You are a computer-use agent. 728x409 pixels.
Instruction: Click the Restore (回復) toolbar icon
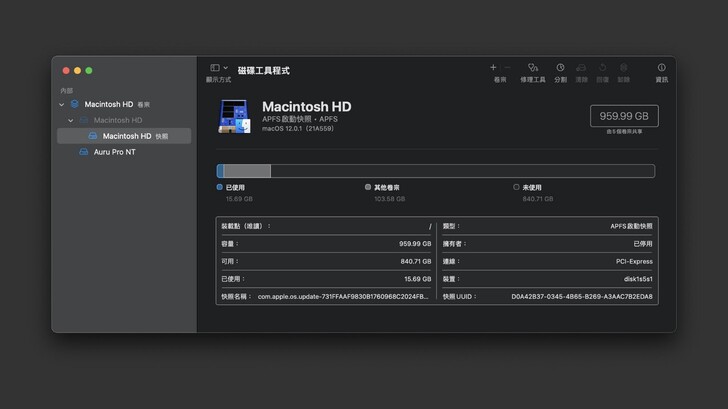coord(602,68)
